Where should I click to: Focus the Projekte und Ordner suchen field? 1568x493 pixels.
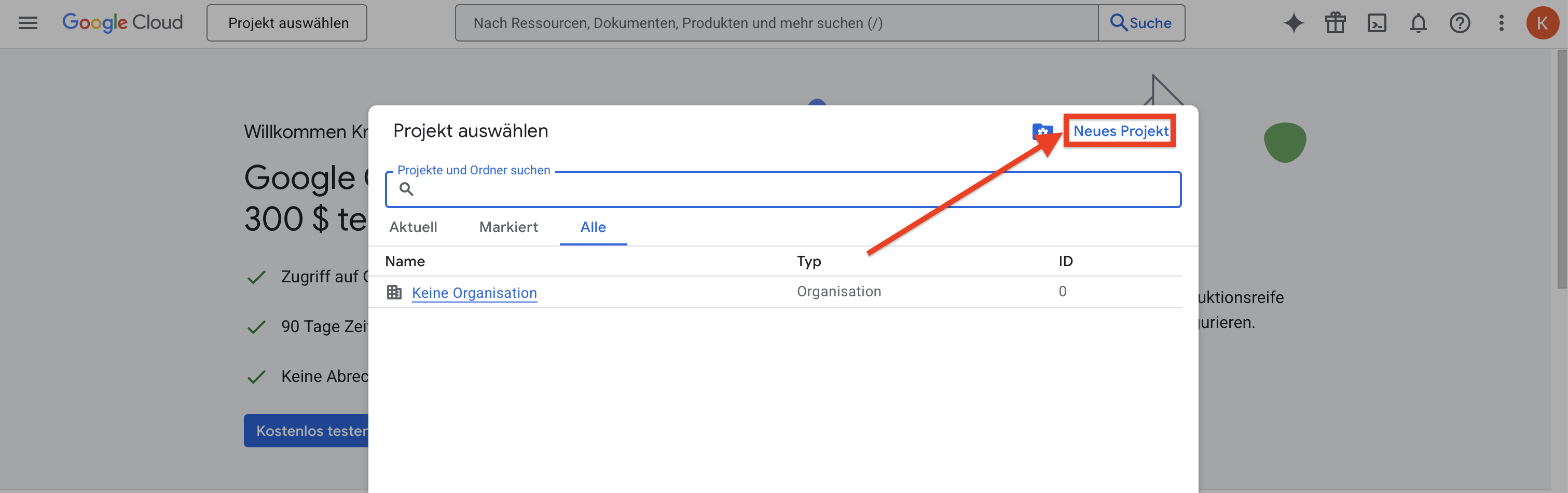pos(791,190)
